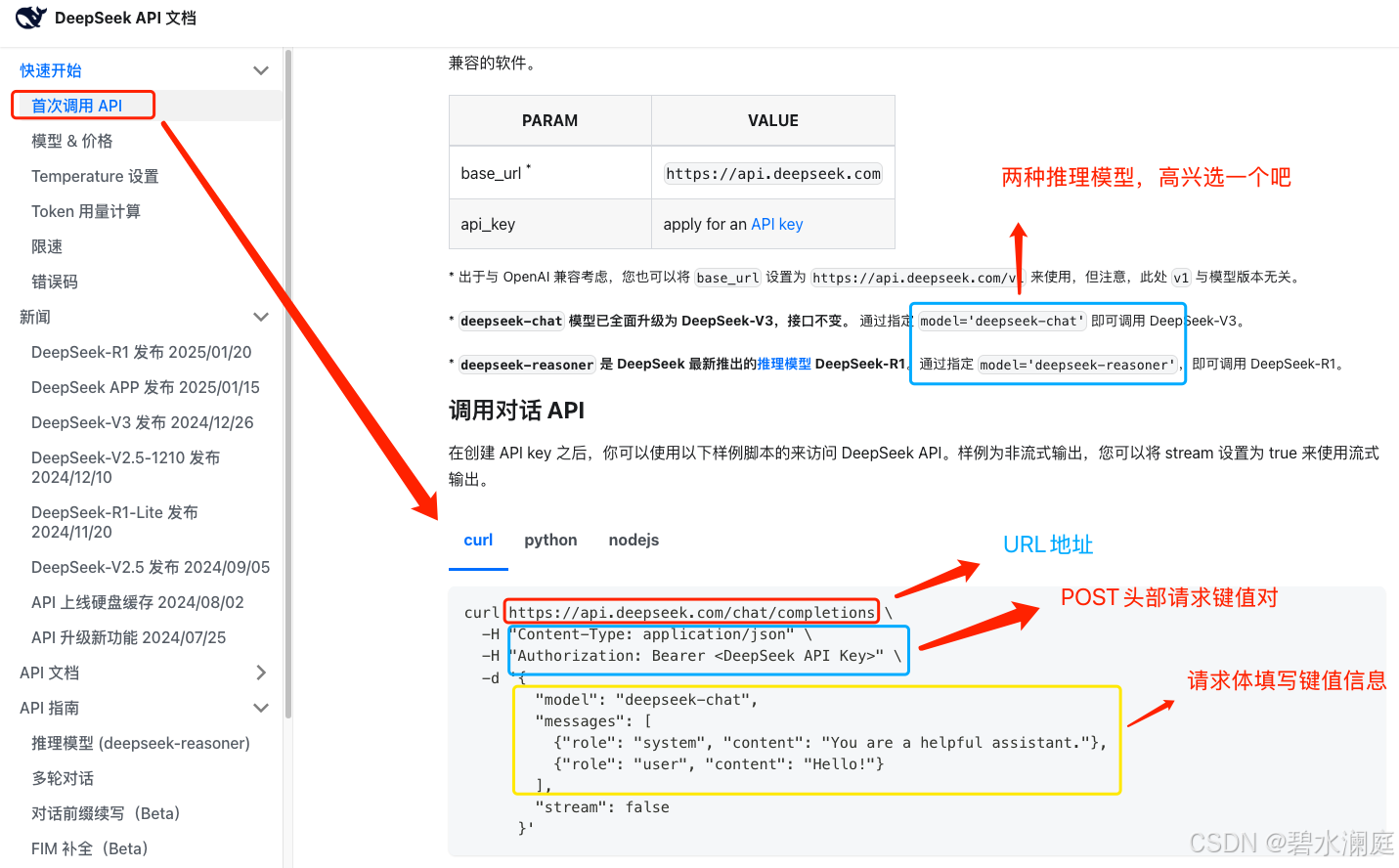Click the model='deepseek-reasoner' inline code

[x=1078, y=365]
